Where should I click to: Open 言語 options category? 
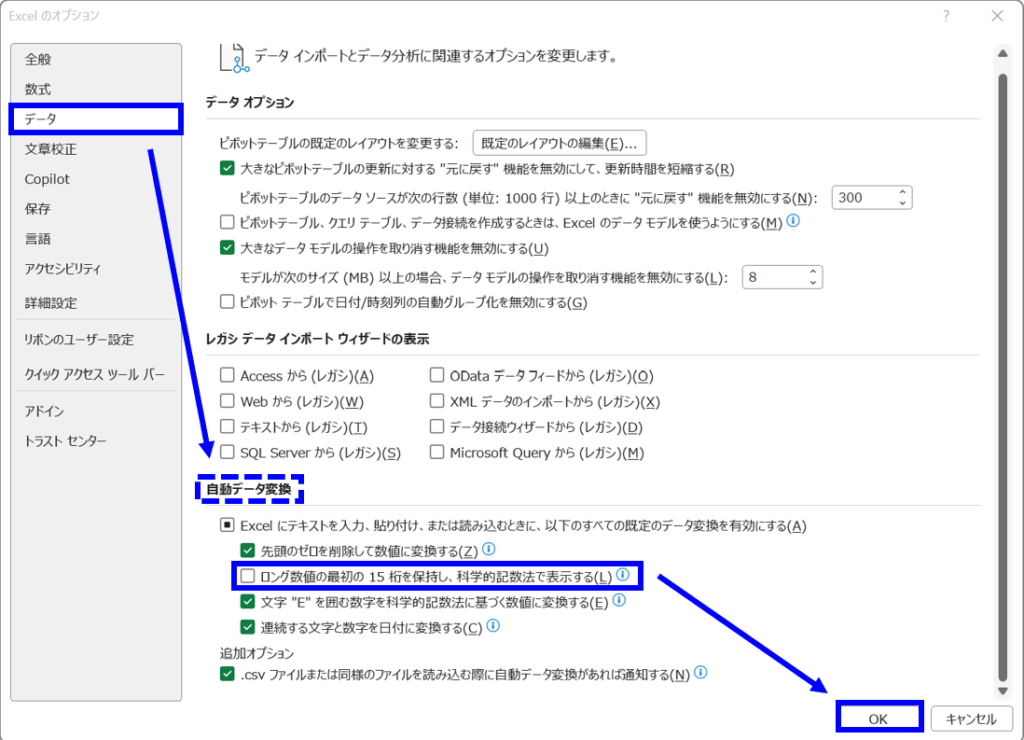click(x=96, y=239)
